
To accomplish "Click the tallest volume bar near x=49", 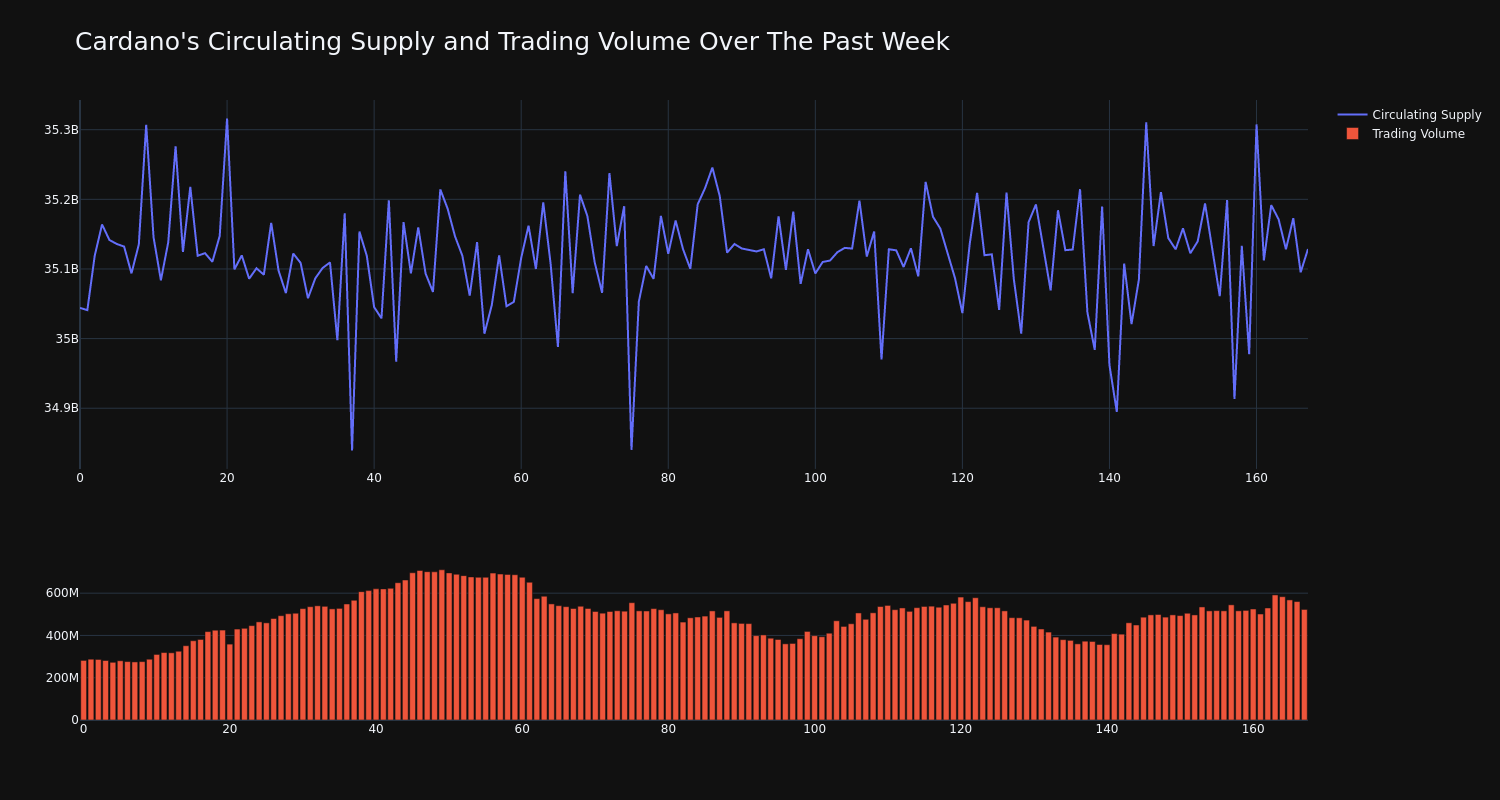I will [441, 645].
